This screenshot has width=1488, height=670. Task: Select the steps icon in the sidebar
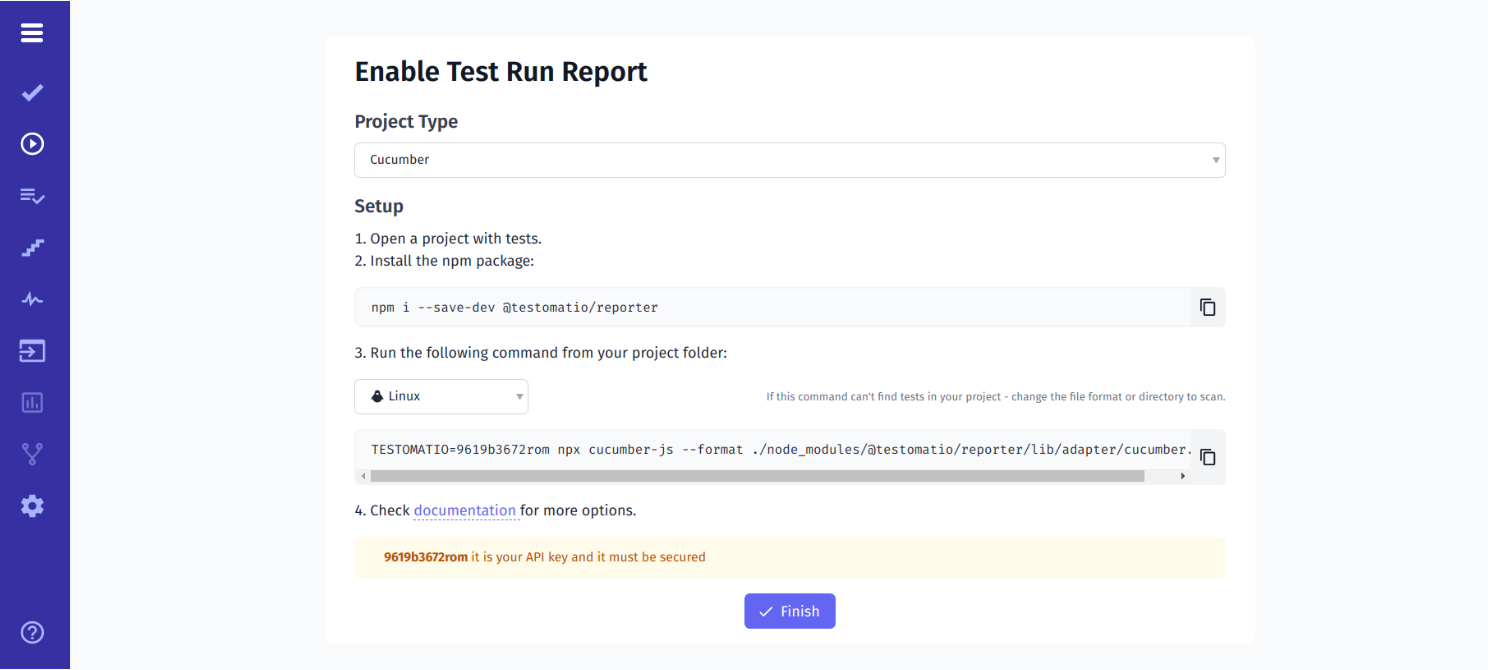coord(32,247)
